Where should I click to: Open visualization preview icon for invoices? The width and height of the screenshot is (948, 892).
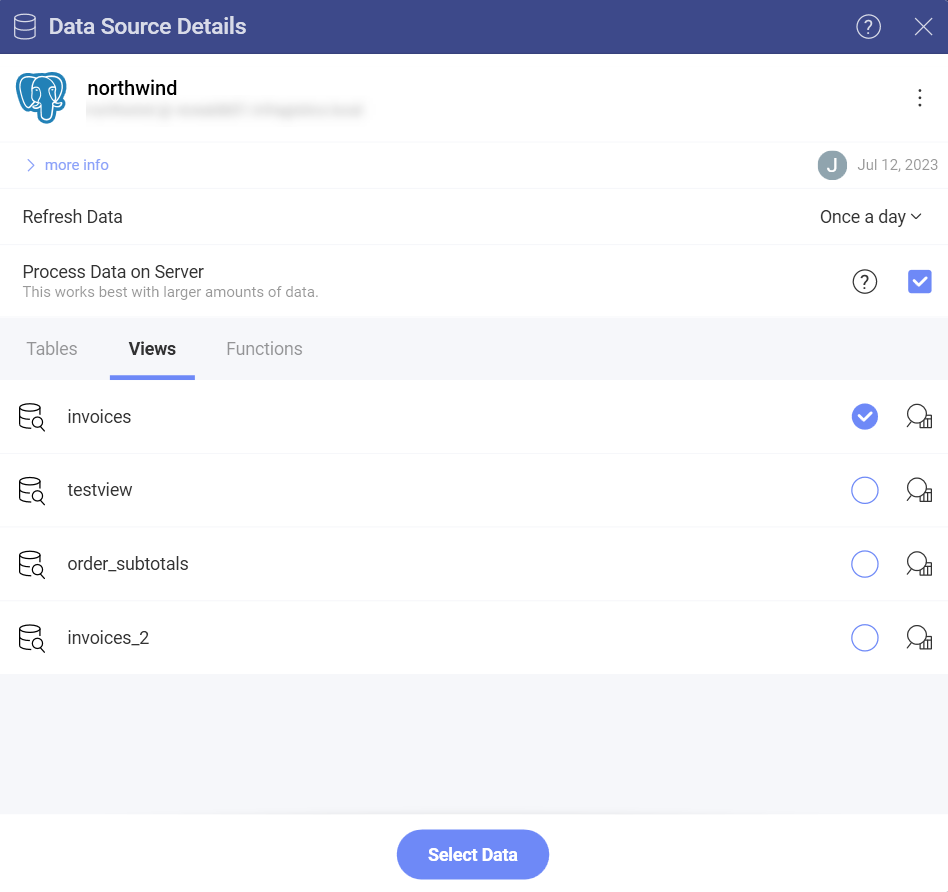click(x=919, y=417)
